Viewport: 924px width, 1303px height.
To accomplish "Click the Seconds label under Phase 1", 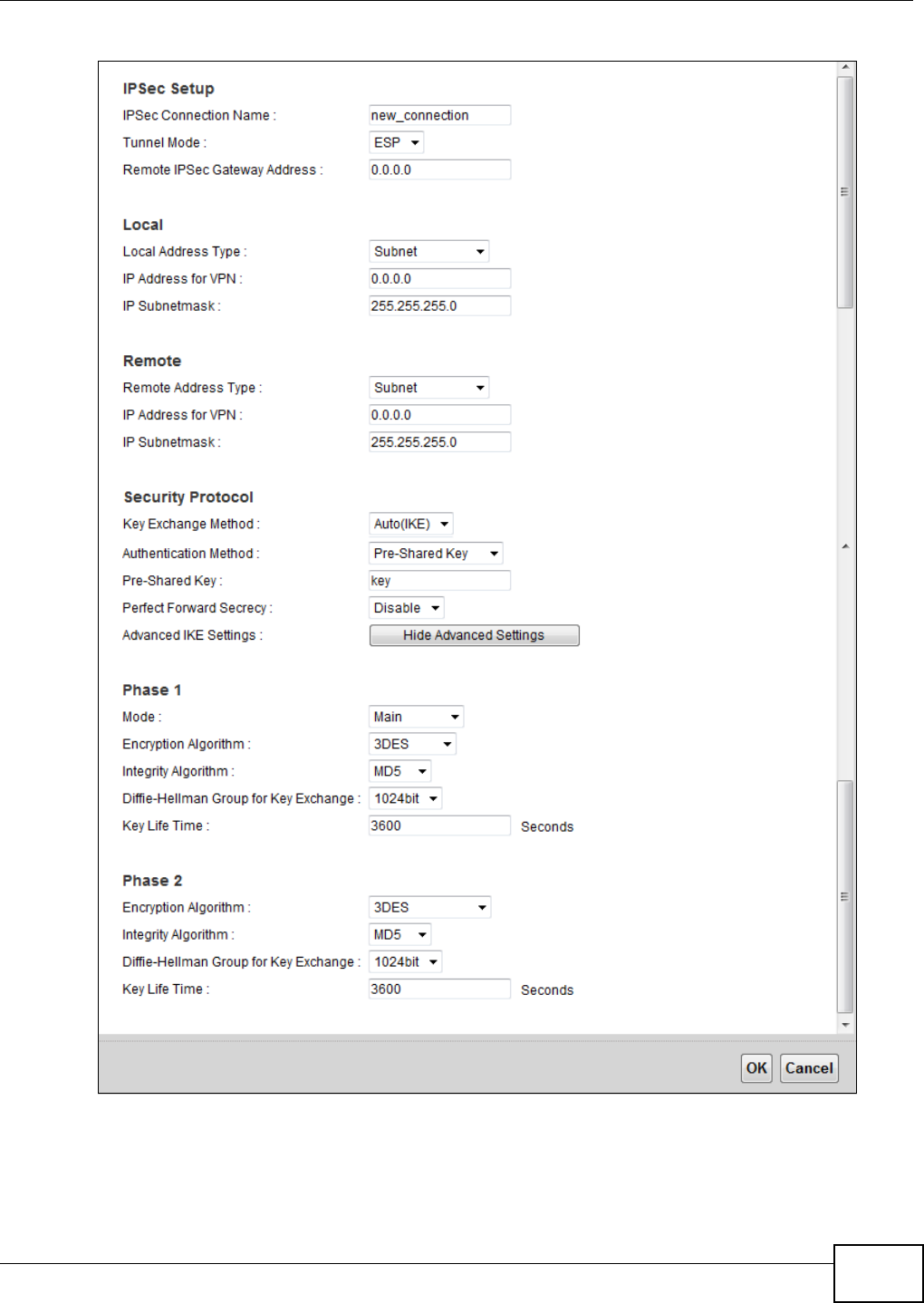I will click(x=547, y=826).
